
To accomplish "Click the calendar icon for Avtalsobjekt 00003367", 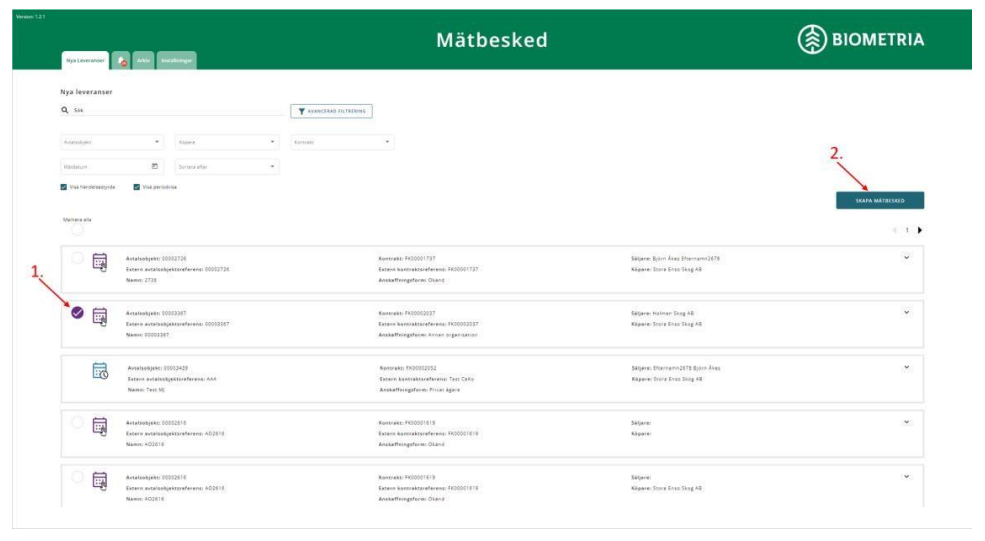I will (x=100, y=316).
